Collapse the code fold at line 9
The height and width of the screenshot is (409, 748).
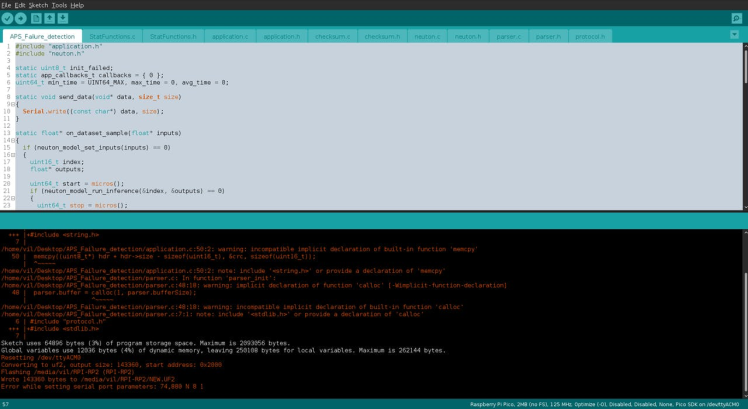[x=13, y=104]
